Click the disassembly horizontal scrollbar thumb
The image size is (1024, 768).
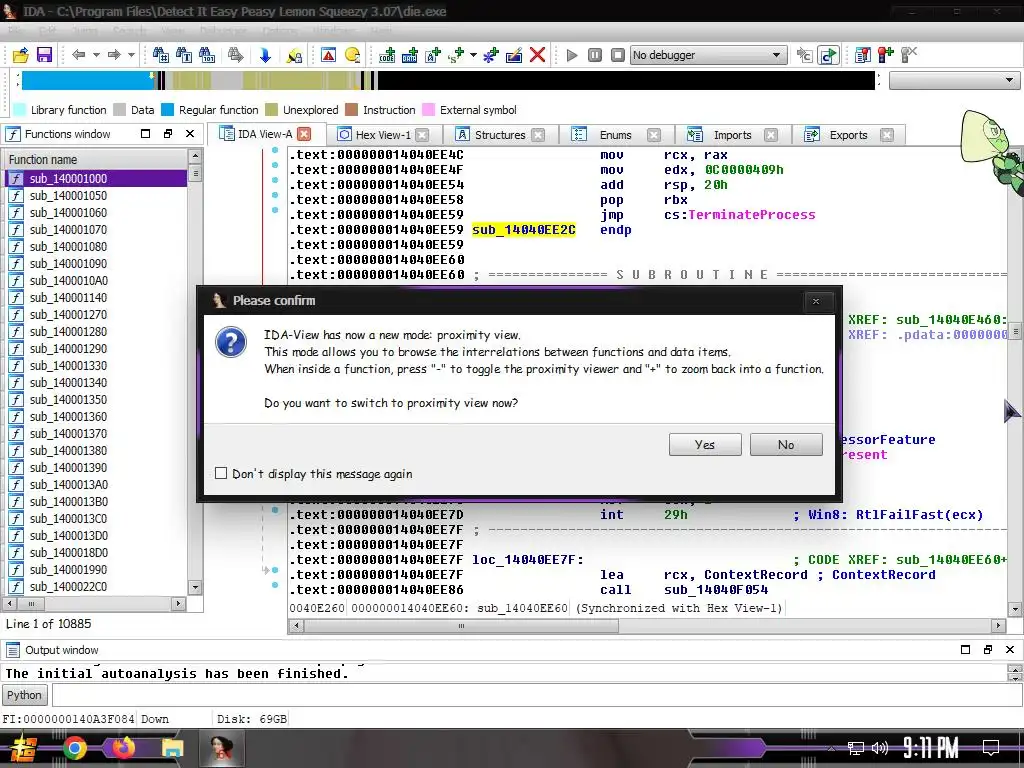point(461,626)
